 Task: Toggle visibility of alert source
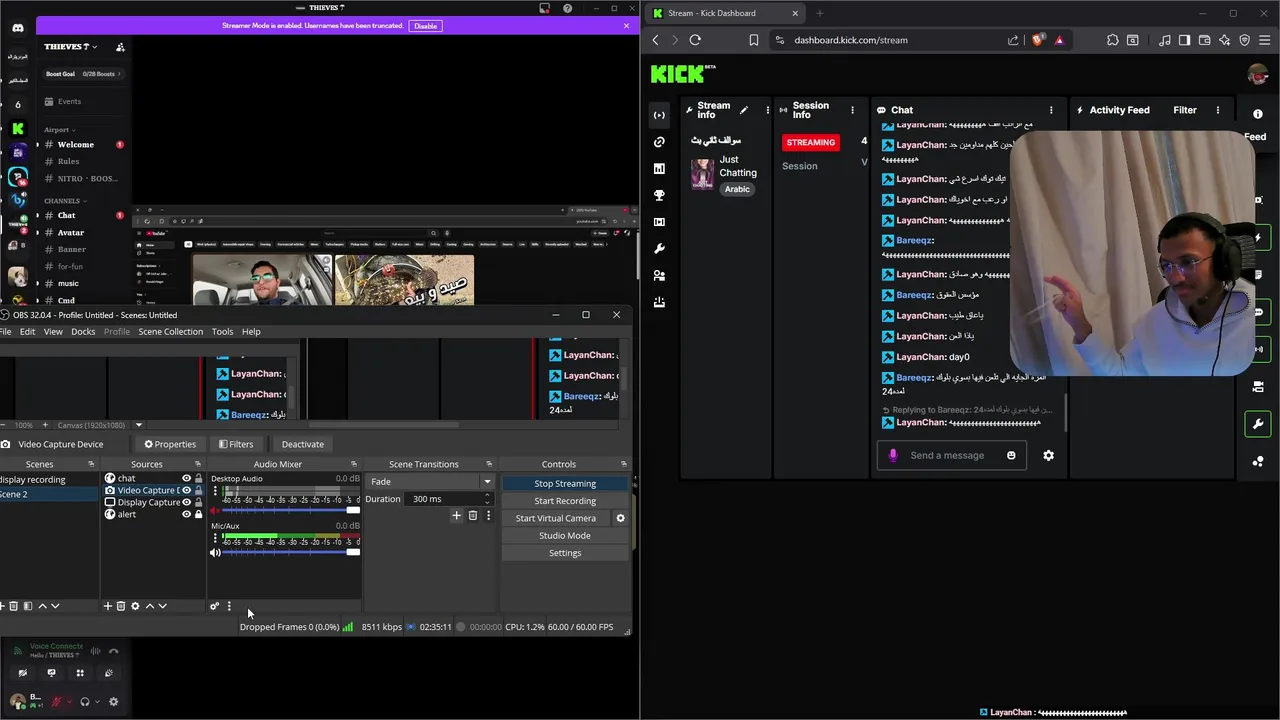[186, 515]
